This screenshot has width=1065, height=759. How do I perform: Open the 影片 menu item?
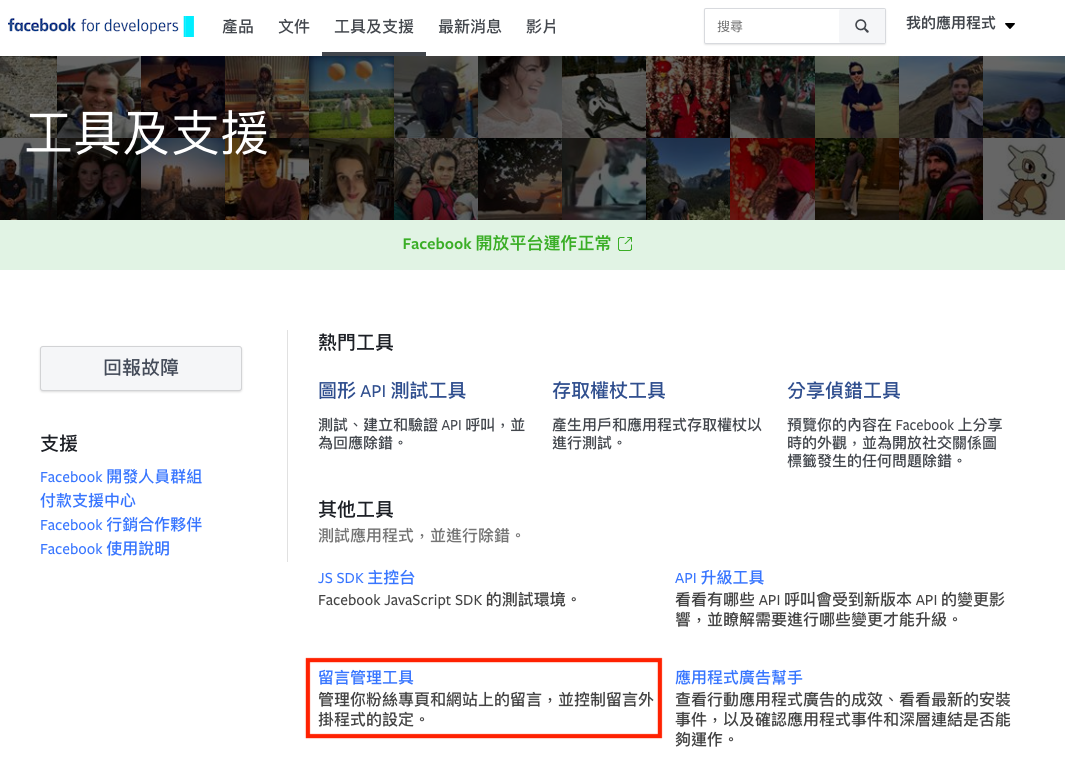(x=541, y=27)
